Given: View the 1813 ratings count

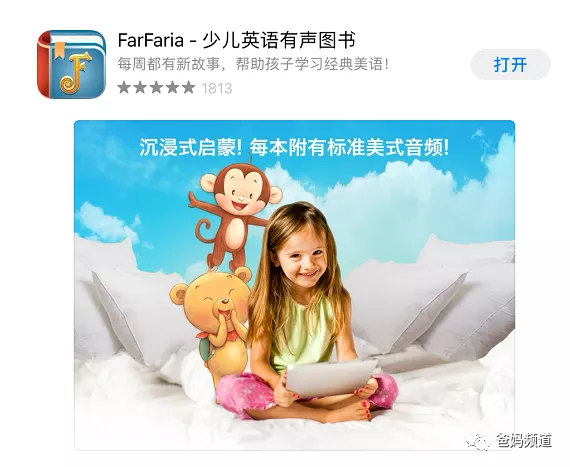Looking at the screenshot, I should click(217, 88).
